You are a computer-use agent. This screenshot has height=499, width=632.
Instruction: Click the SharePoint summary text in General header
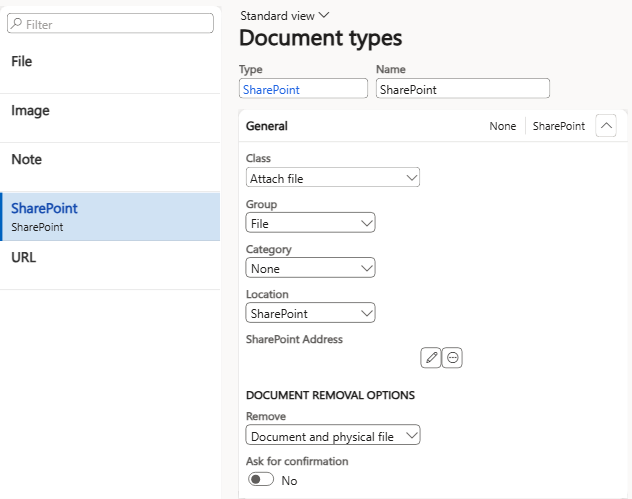559,126
